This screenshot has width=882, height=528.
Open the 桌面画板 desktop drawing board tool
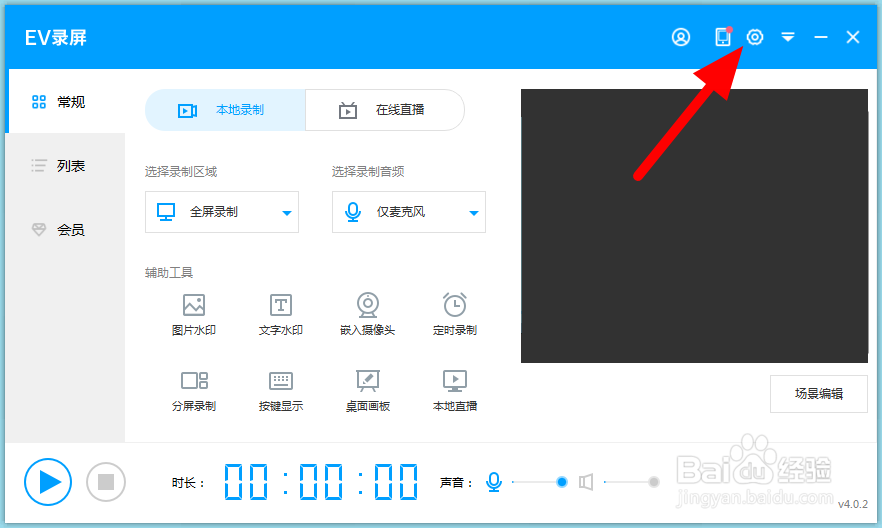367,391
